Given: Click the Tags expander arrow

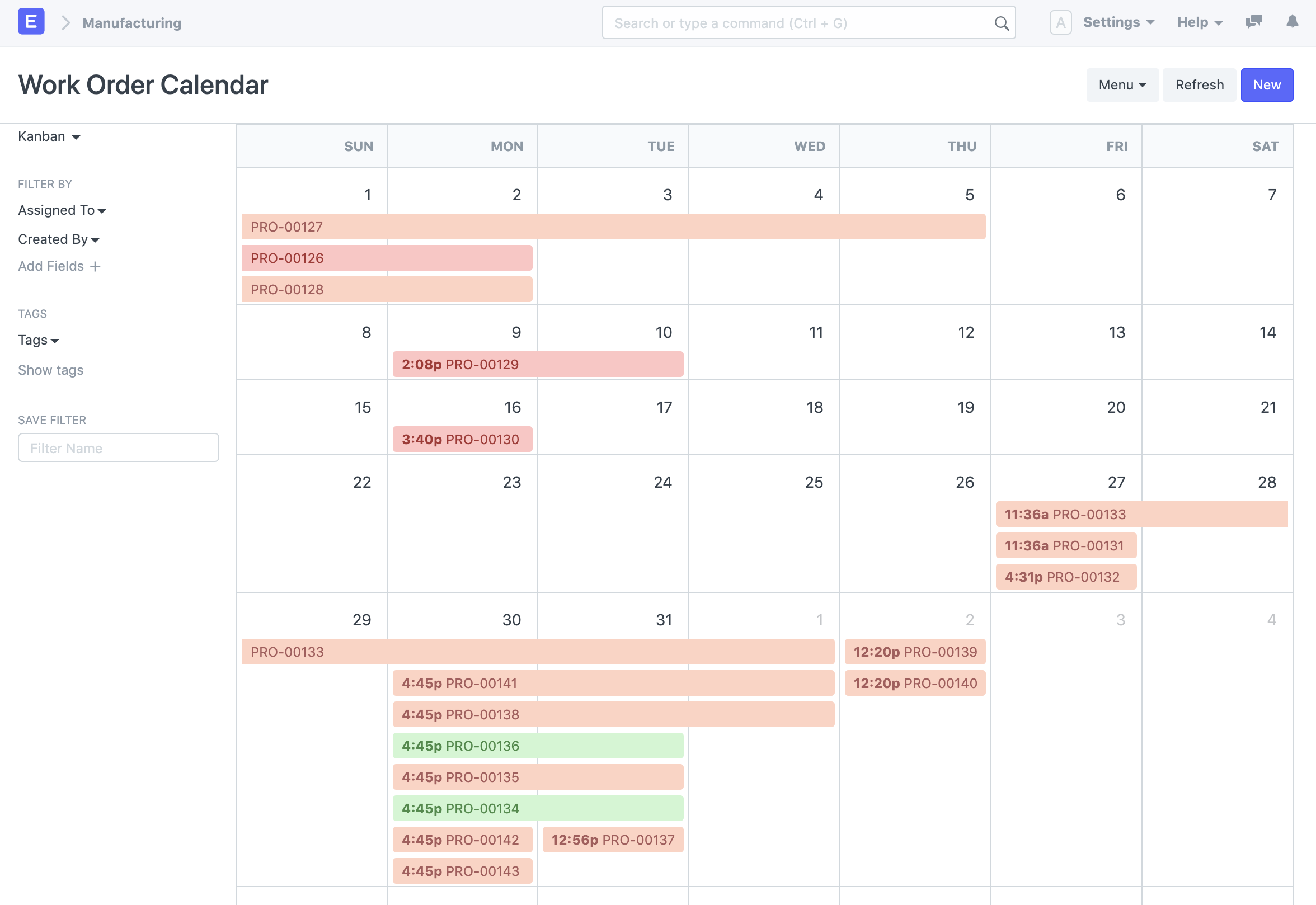Looking at the screenshot, I should 55,340.
